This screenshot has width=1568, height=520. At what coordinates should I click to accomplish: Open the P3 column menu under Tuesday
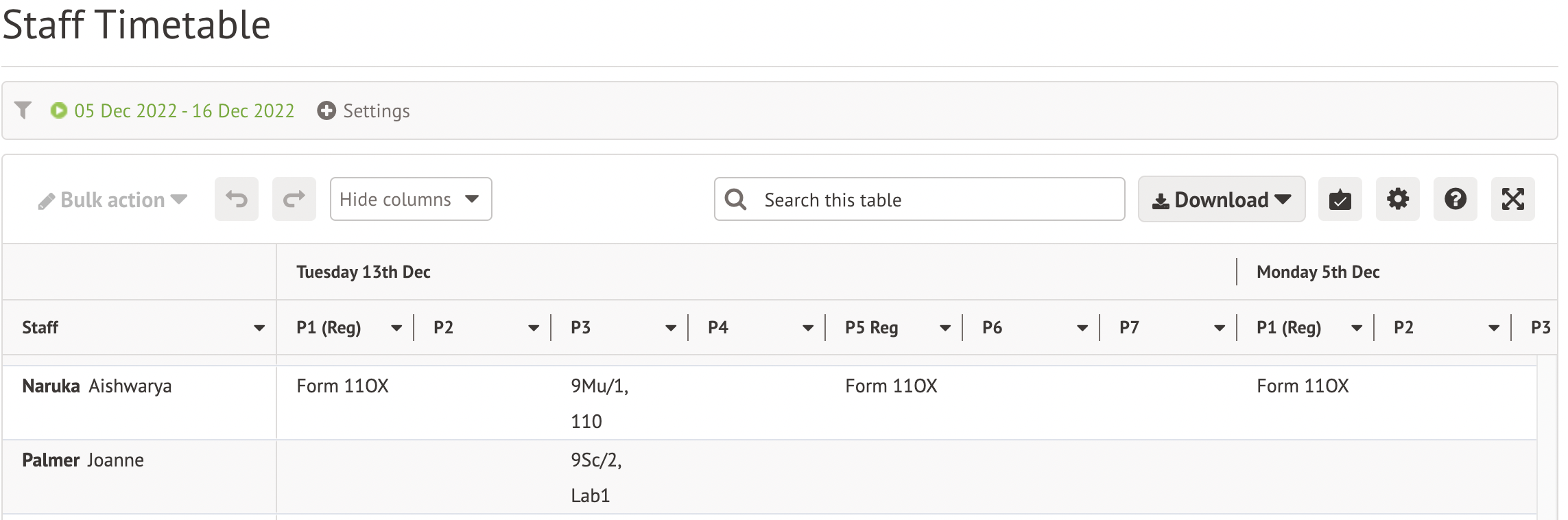tap(671, 328)
